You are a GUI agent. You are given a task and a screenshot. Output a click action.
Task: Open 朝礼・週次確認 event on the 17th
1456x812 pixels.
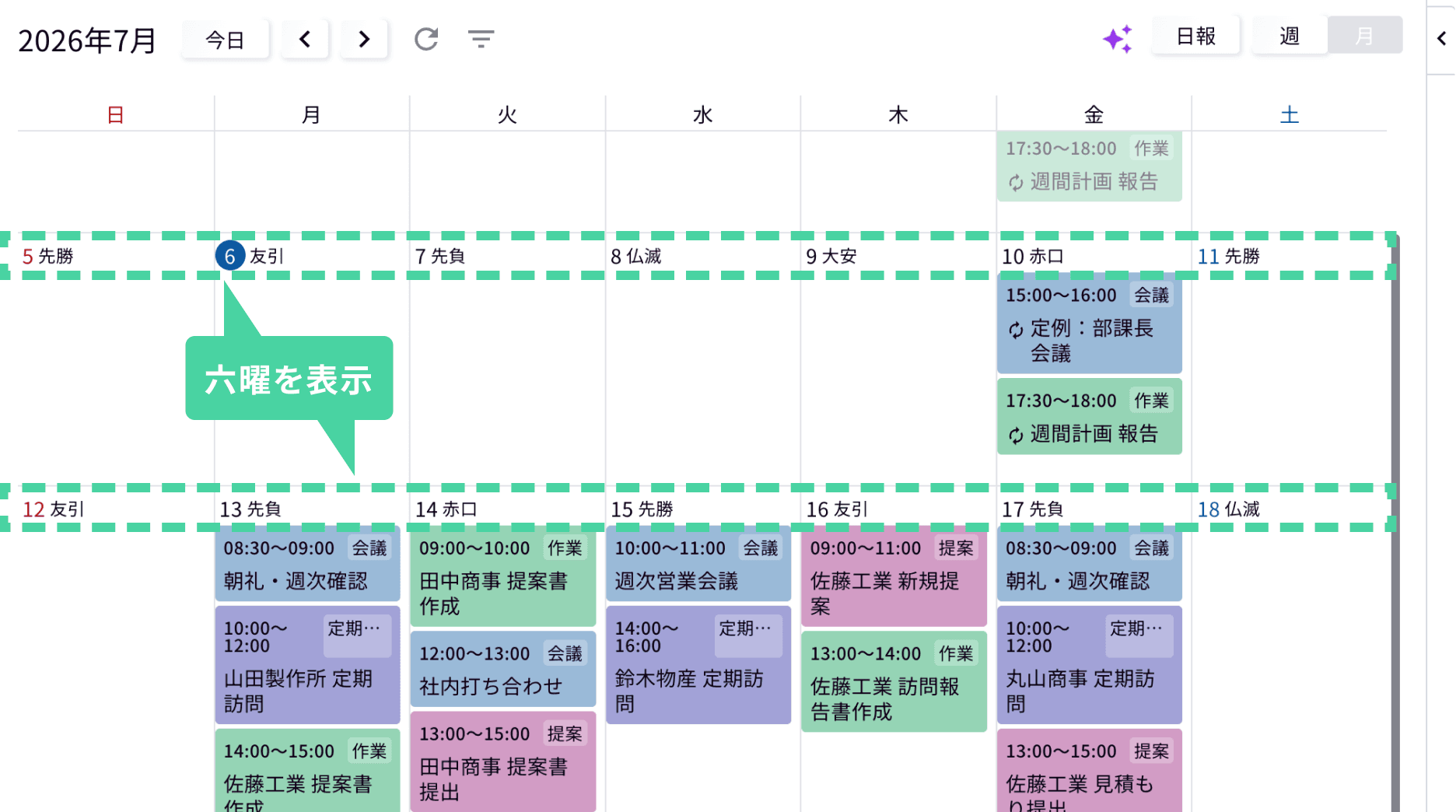1089,565
